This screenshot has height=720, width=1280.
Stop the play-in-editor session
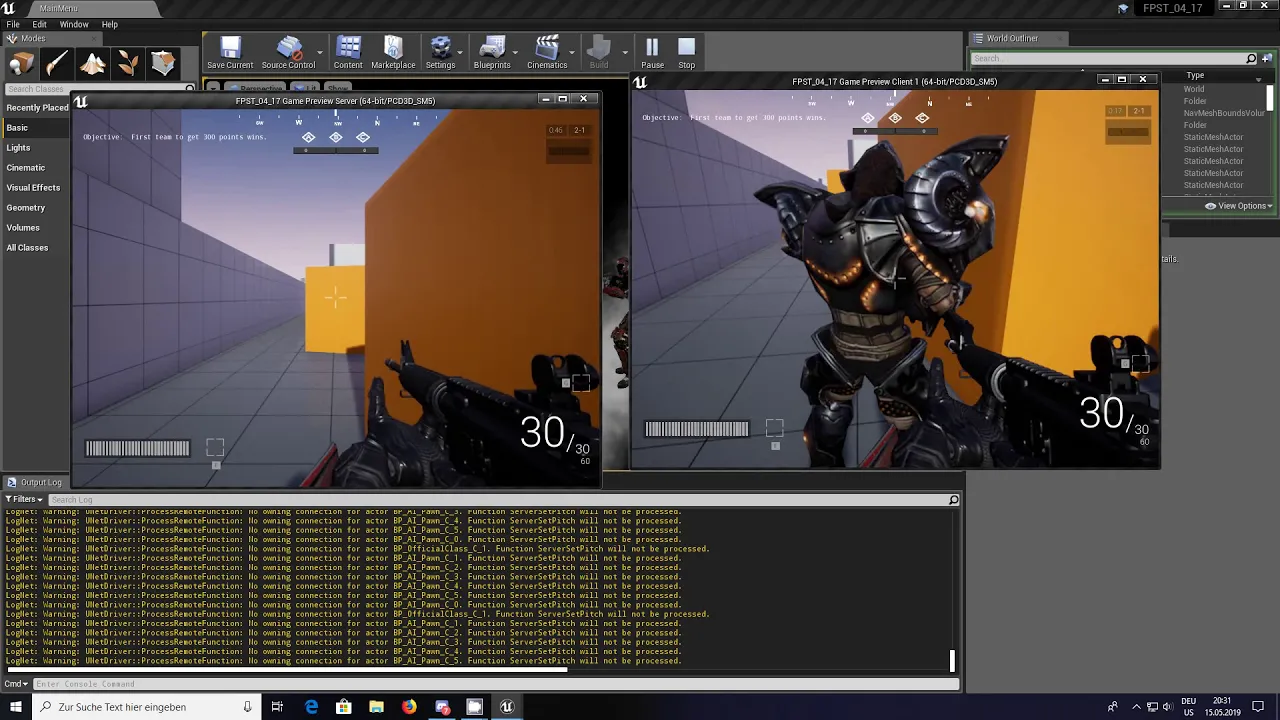point(686,52)
